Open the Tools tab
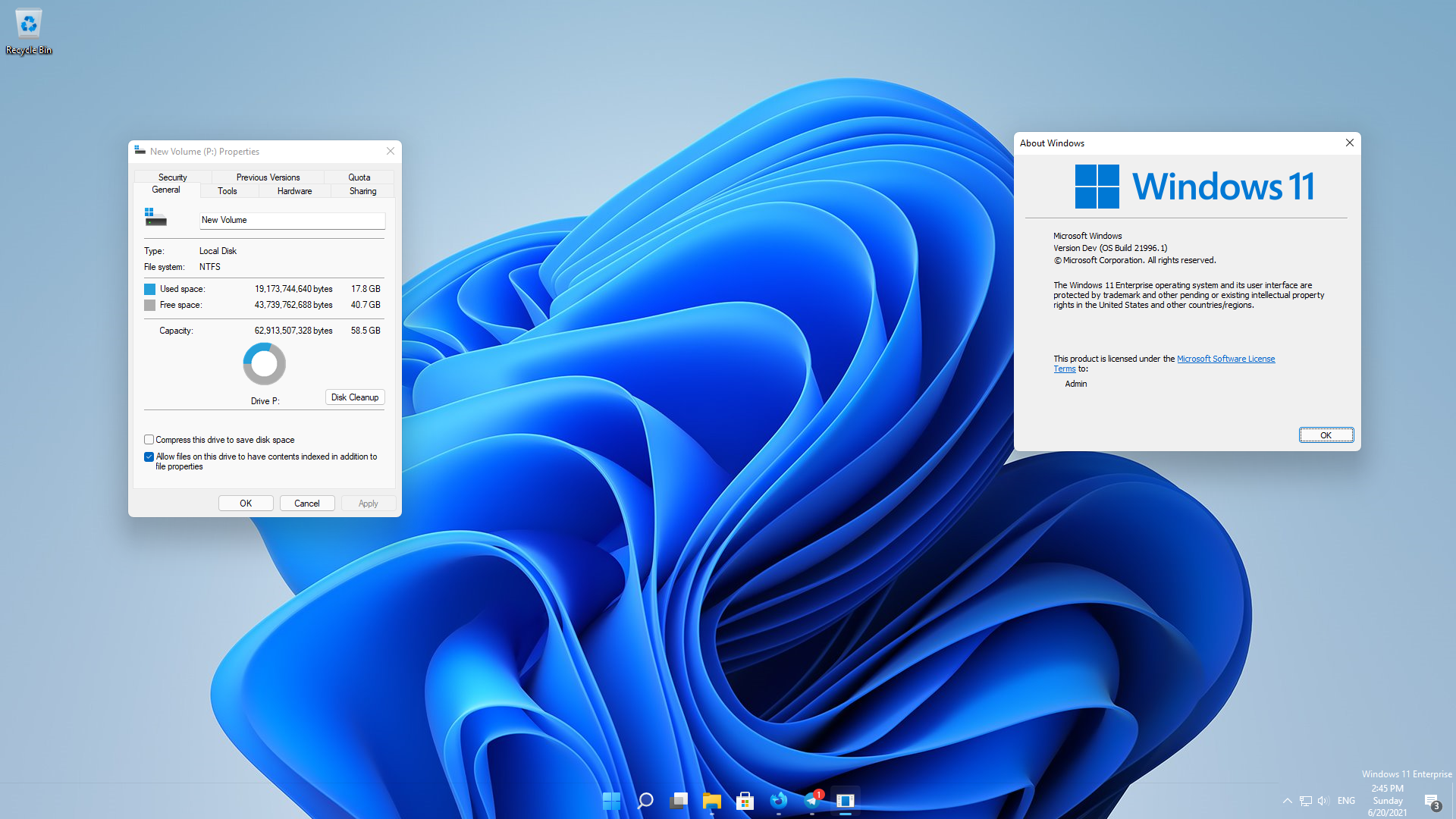This screenshot has width=1456, height=819. pos(227,191)
